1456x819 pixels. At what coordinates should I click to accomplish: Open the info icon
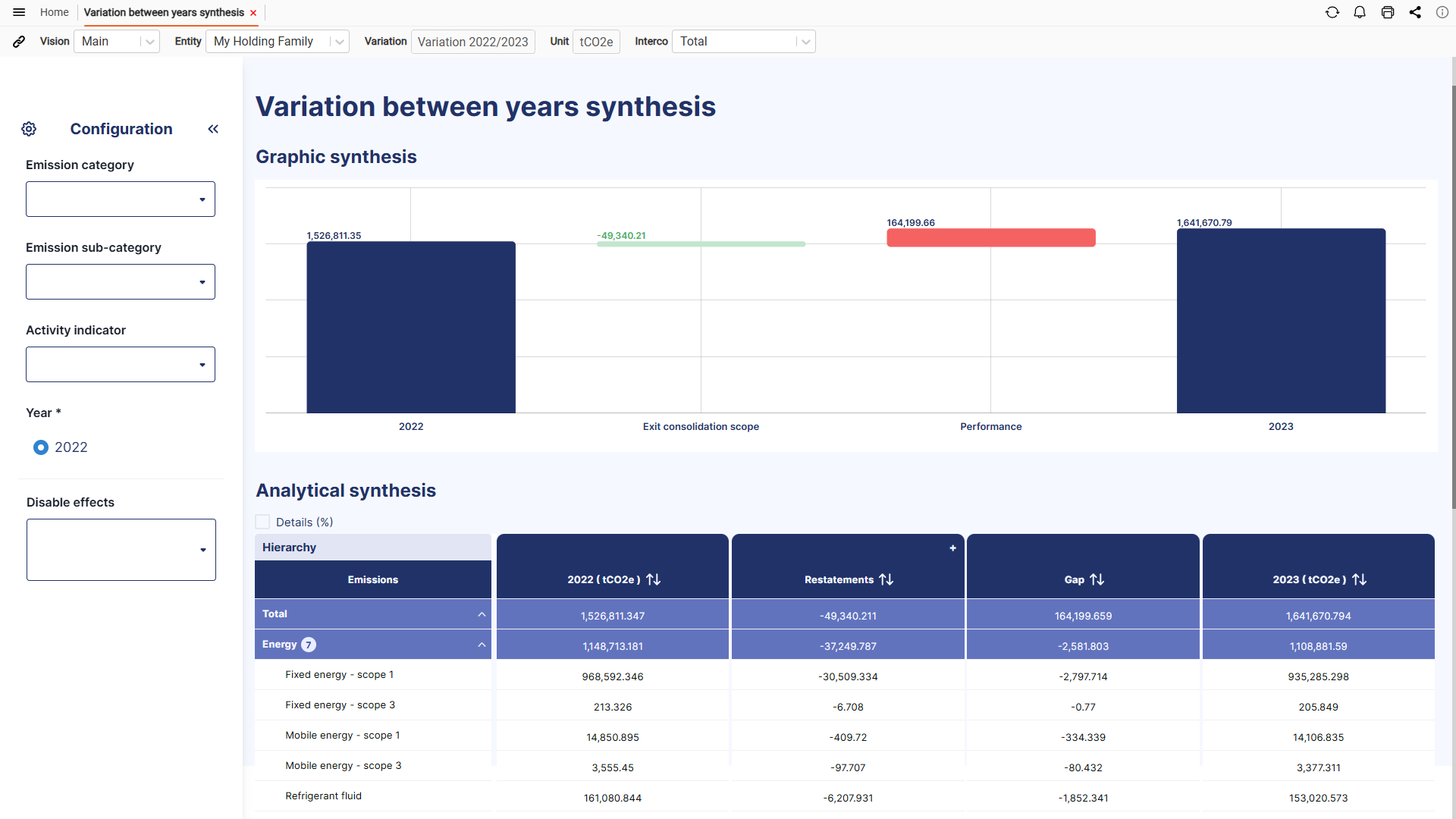point(1442,12)
